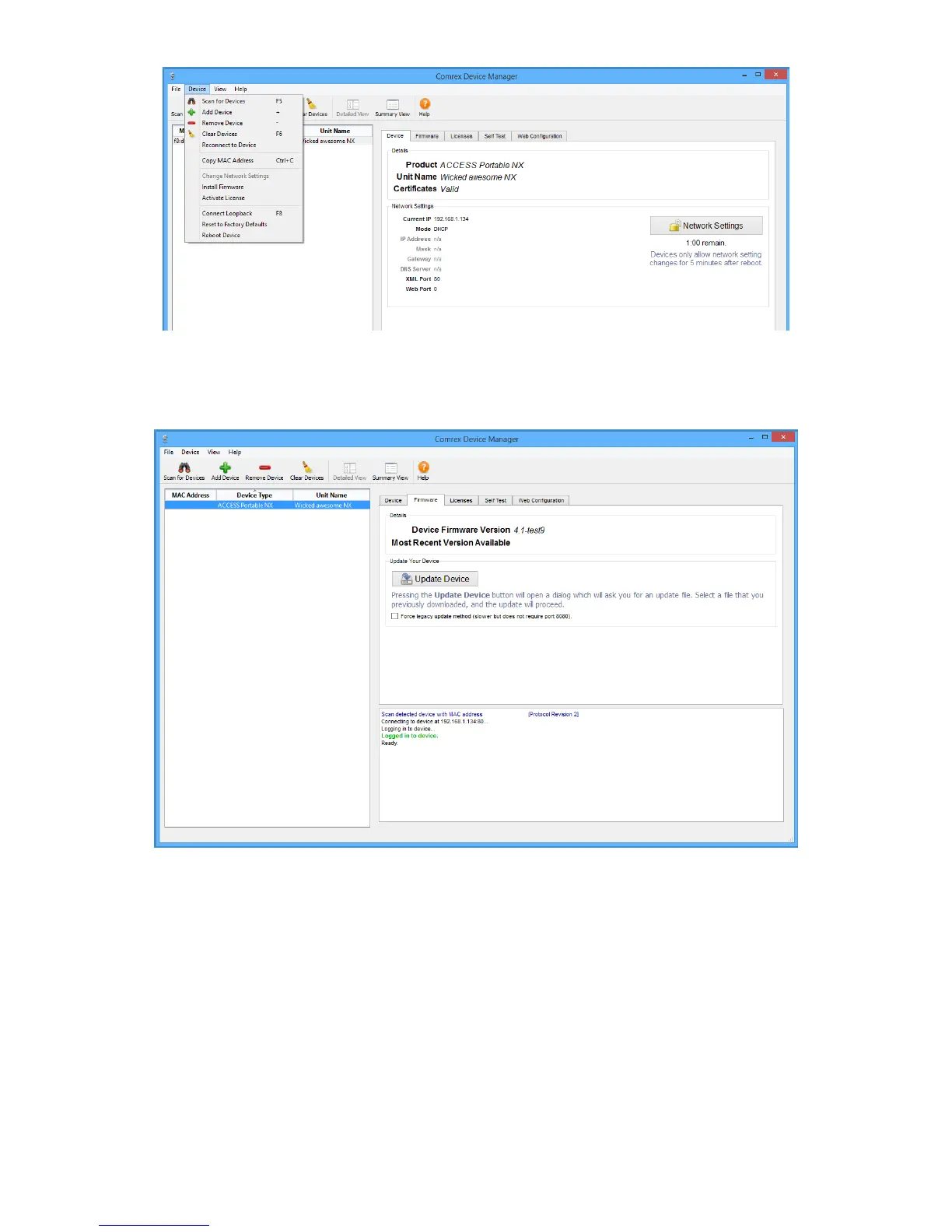Image resolution: width=952 pixels, height=1232 pixels.
Task: Click Unit Name value Wicked awesome NX in details
Action: click(478, 177)
